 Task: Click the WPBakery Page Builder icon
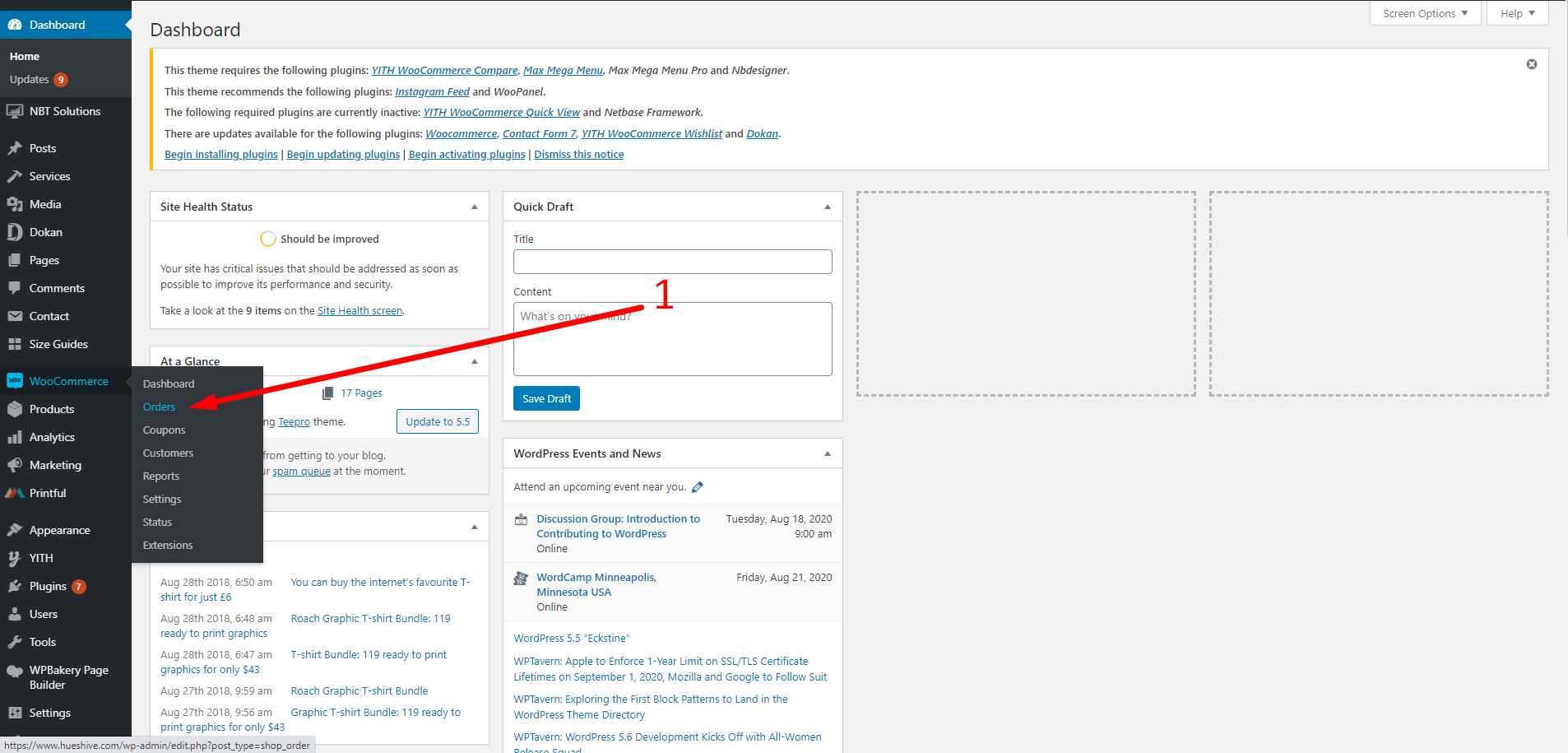[x=15, y=671]
